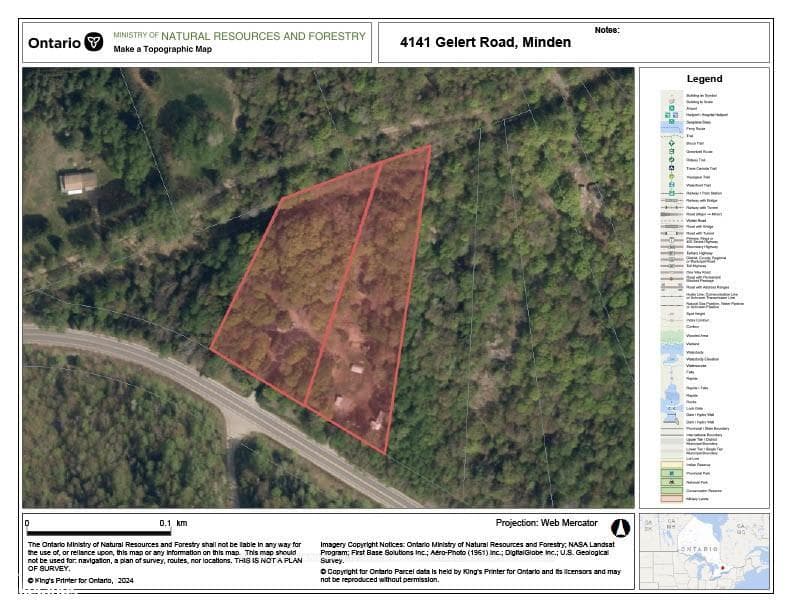Click the red location dot on inset map
This screenshot has height=612, width=792.
[723, 569]
